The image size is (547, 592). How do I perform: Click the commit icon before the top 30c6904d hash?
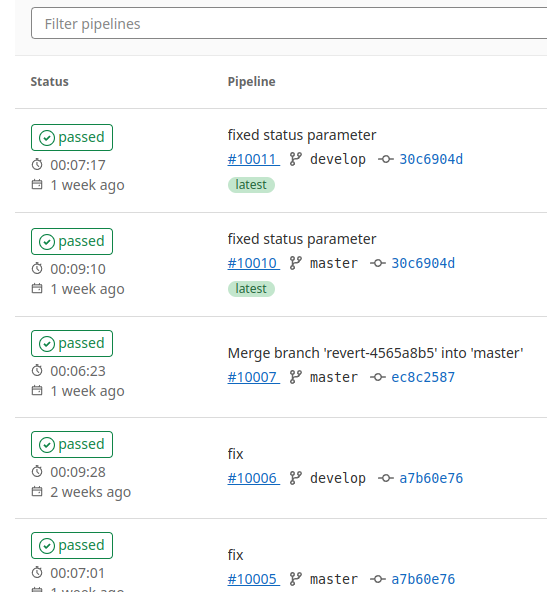[386, 159]
